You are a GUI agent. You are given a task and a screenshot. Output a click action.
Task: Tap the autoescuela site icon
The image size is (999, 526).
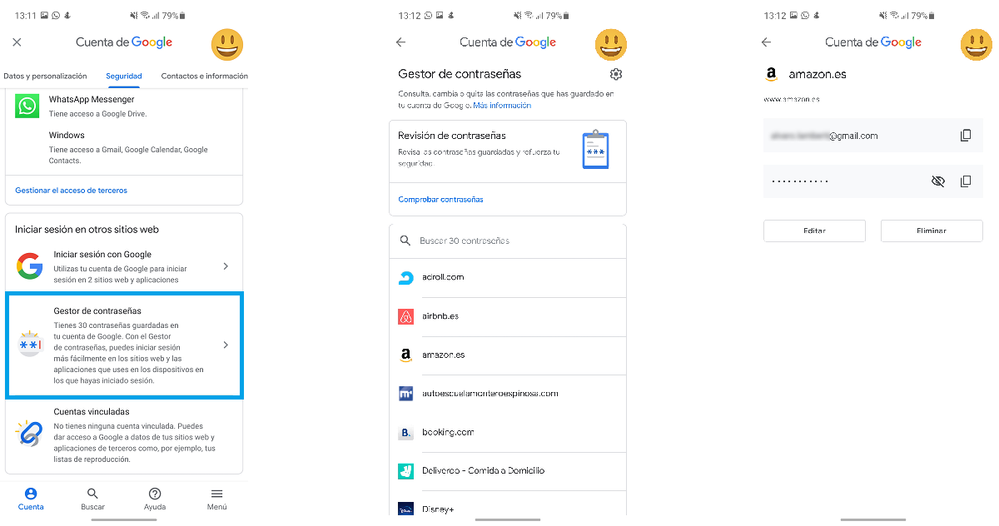coord(406,394)
